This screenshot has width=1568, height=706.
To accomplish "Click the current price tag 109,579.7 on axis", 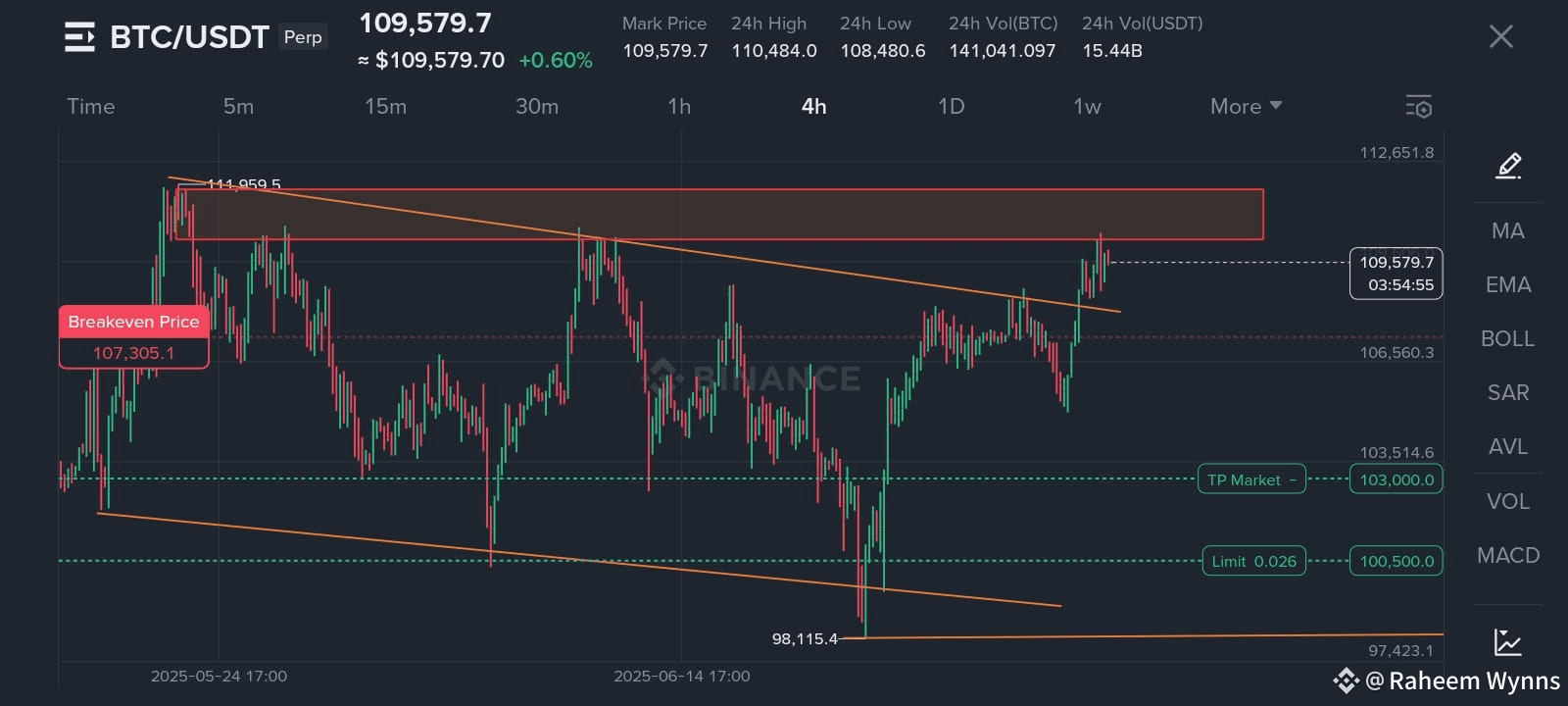I will (1396, 273).
